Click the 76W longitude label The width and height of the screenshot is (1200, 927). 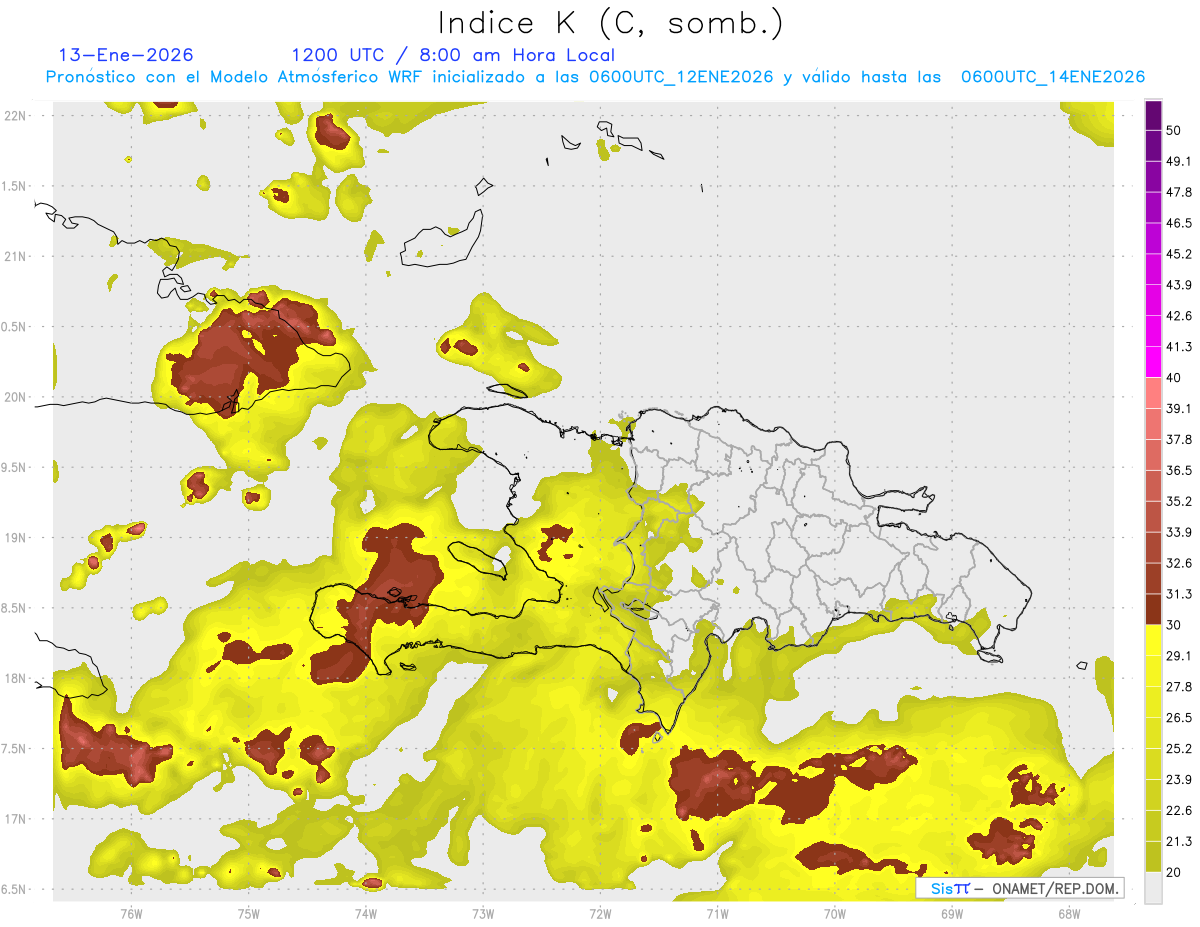pos(131,913)
